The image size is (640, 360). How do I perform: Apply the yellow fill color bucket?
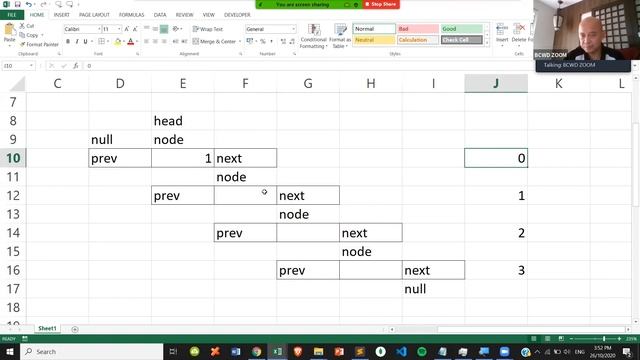pos(118,42)
